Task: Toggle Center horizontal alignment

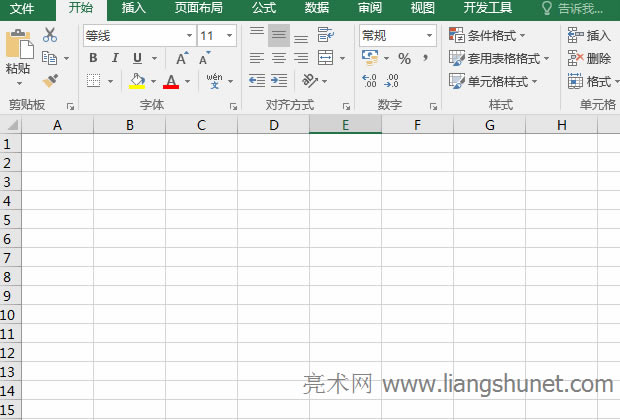Action: point(279,58)
